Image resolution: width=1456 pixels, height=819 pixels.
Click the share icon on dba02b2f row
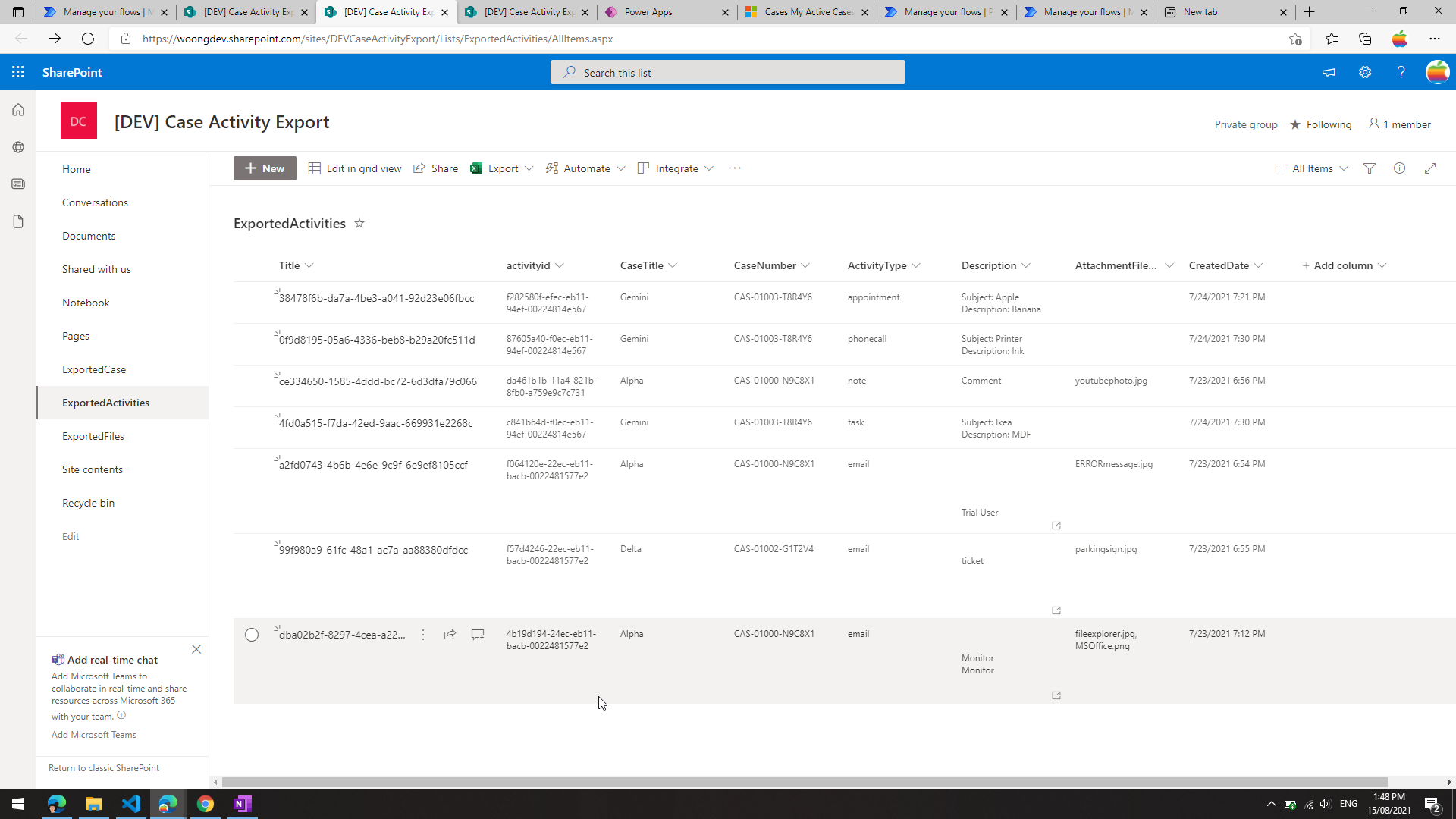click(x=450, y=635)
